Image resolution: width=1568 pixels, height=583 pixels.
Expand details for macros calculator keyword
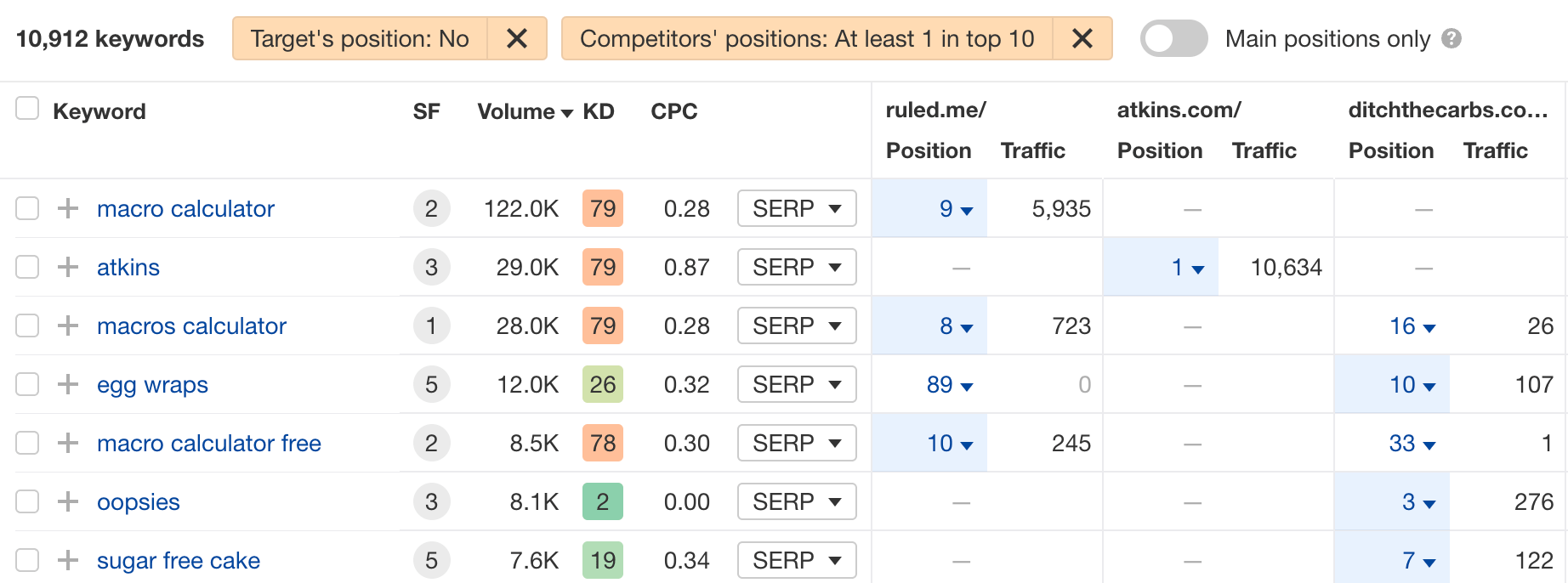66,325
